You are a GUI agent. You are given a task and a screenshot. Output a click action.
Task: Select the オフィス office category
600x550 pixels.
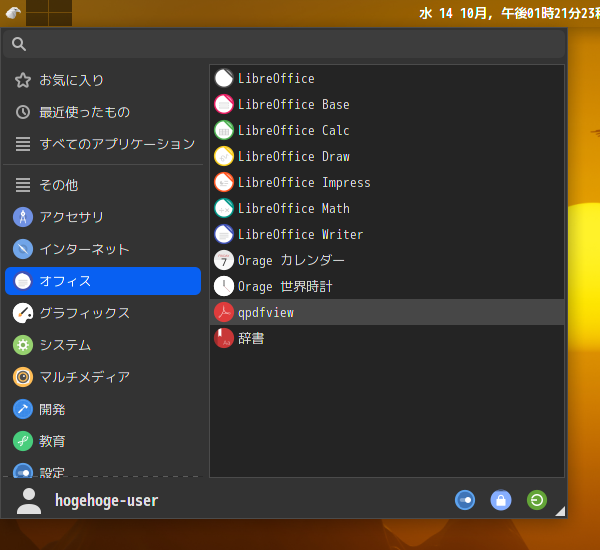click(103, 281)
